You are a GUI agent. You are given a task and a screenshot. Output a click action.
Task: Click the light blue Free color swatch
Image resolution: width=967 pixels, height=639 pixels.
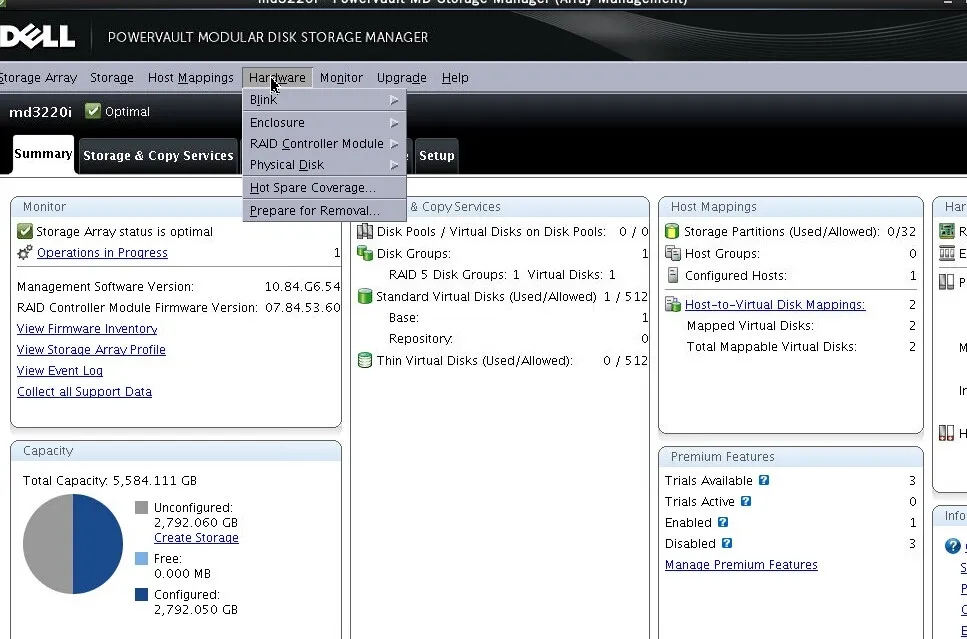click(141, 558)
